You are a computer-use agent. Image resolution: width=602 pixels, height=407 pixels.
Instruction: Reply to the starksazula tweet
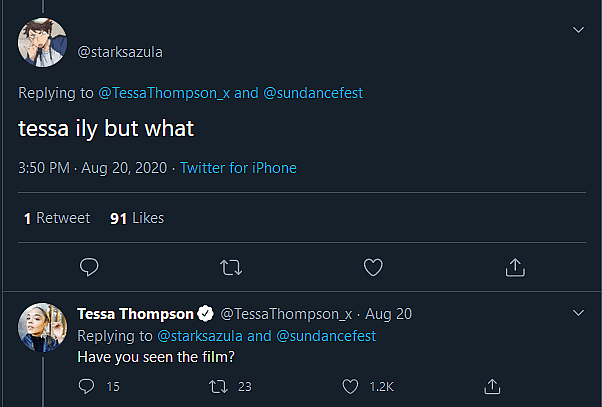click(x=89, y=267)
